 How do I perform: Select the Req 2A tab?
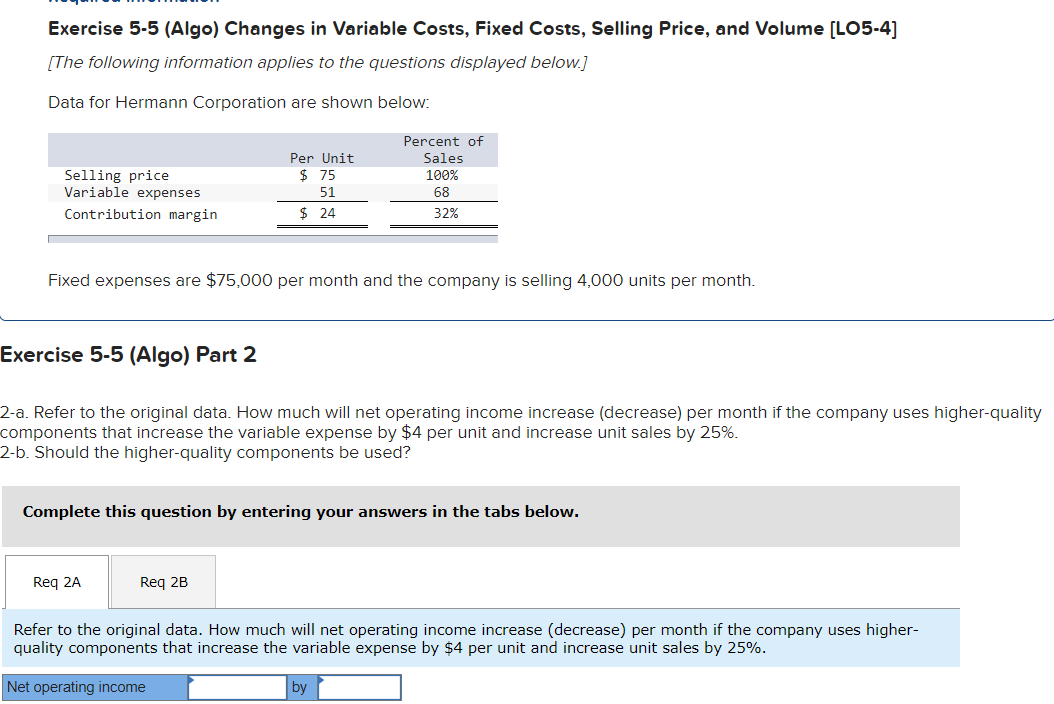(x=56, y=581)
